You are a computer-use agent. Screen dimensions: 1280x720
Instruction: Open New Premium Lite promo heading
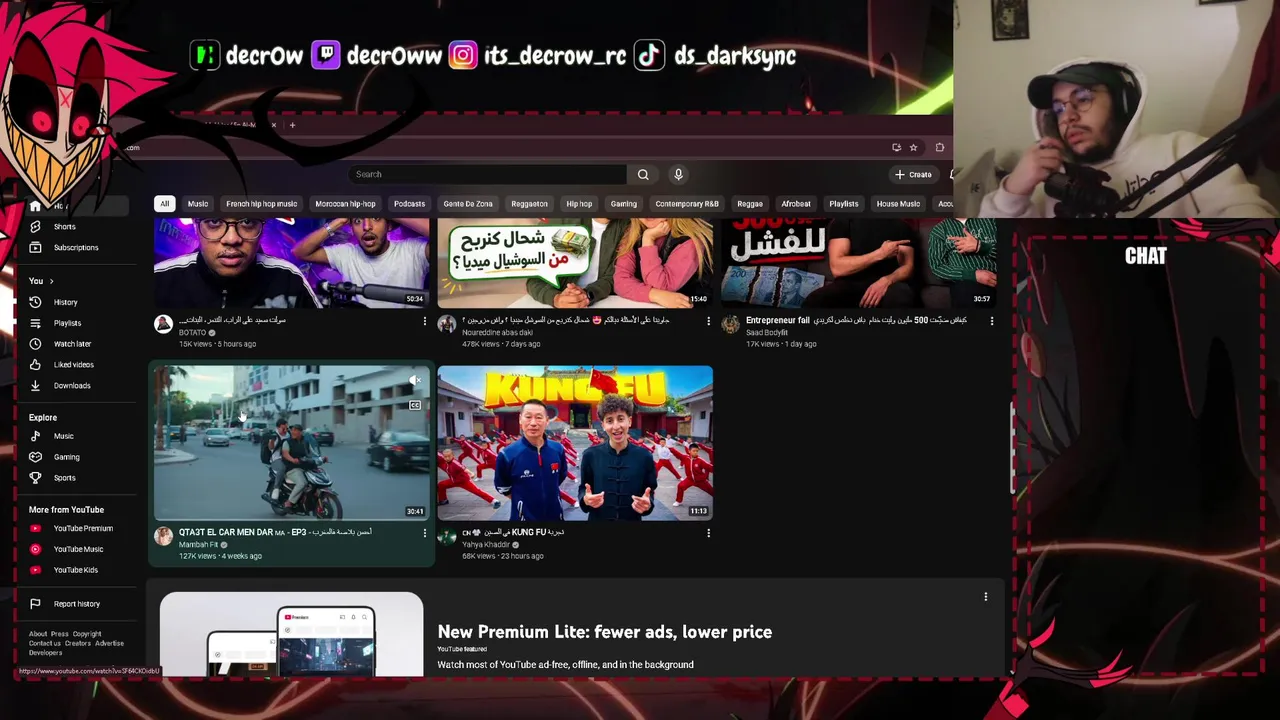(604, 632)
